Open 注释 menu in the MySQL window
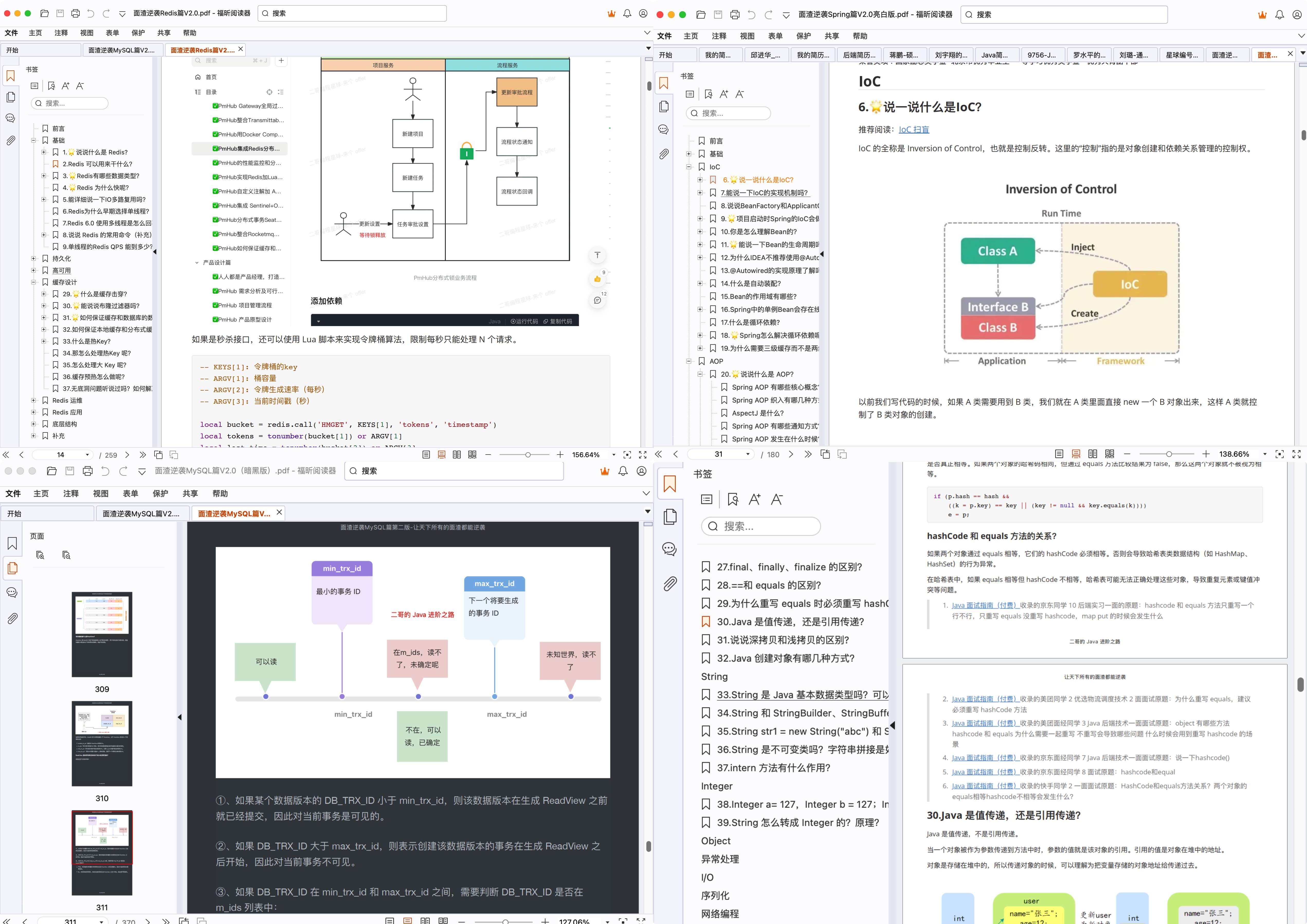 click(x=71, y=494)
